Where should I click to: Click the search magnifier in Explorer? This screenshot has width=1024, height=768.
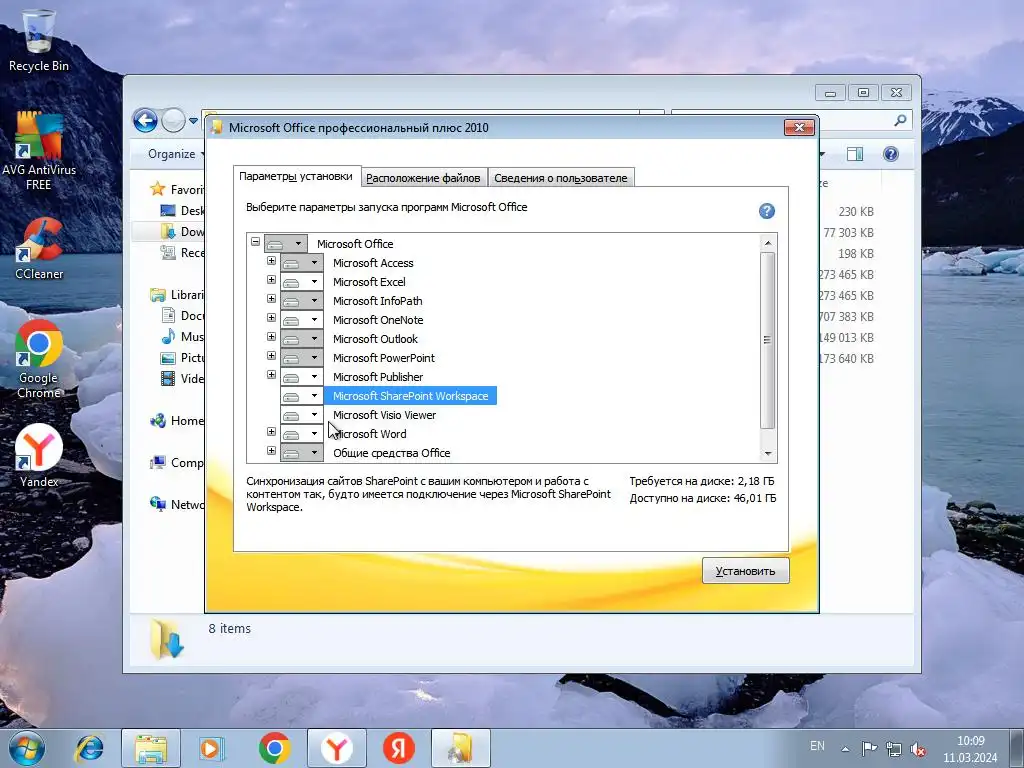(900, 120)
